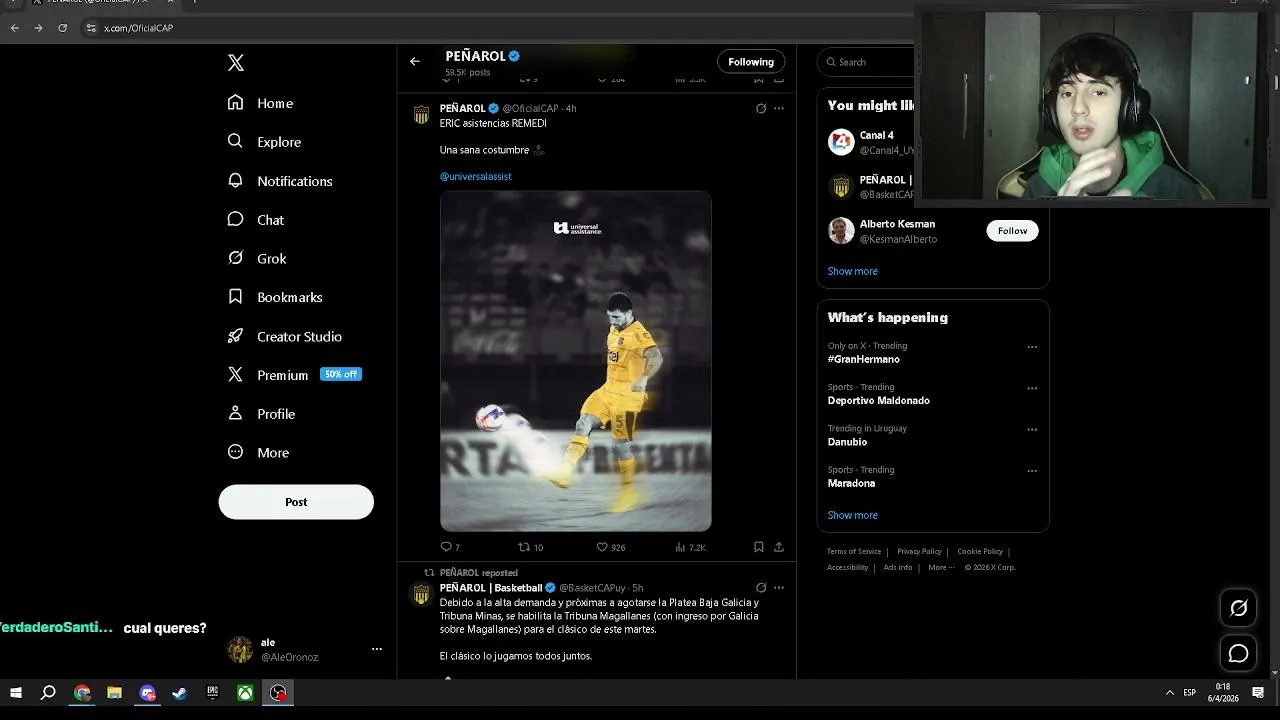Open options for the #GranHermano trend

[x=1032, y=347]
